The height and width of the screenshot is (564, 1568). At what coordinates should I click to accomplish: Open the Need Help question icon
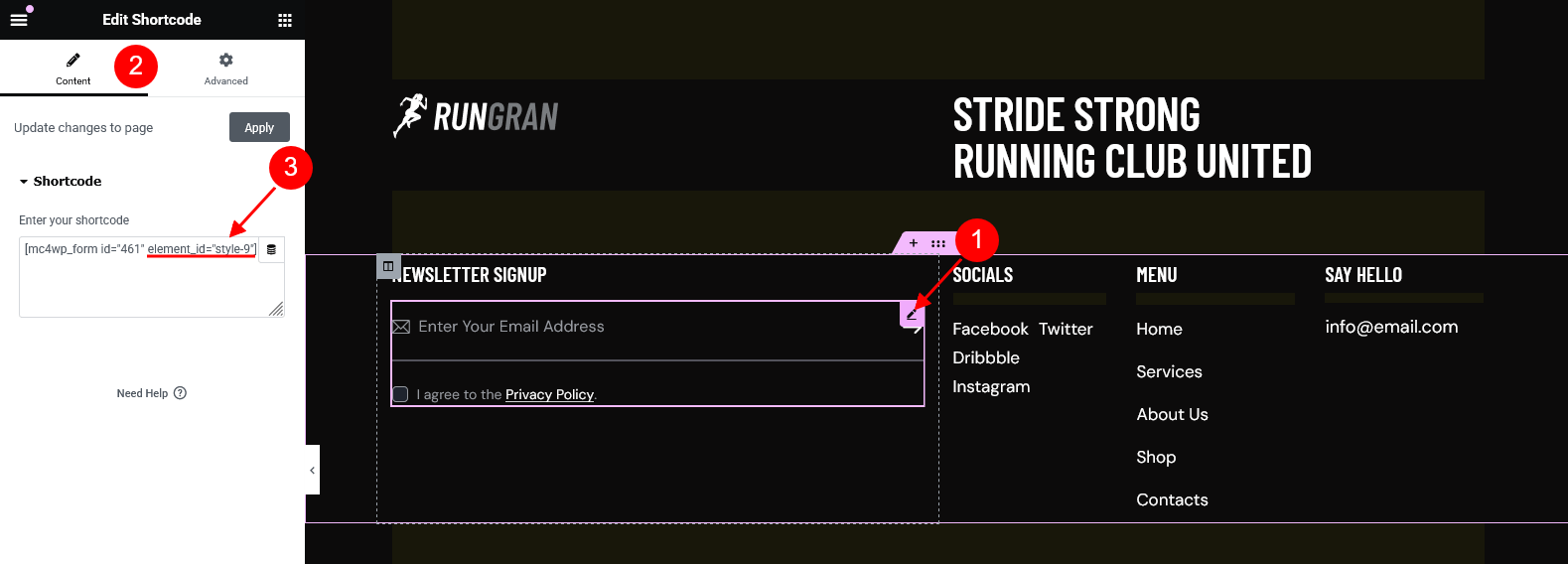[x=180, y=393]
